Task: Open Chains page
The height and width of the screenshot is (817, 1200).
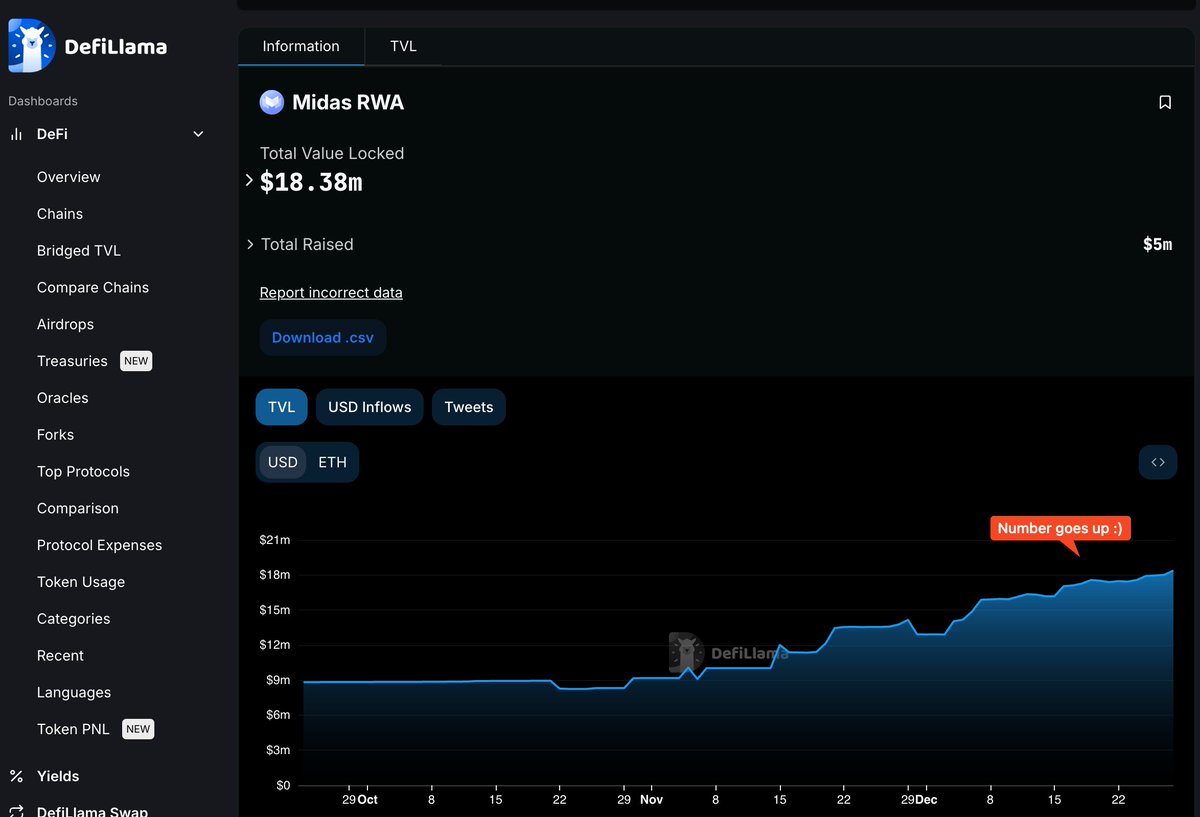Action: coord(60,214)
